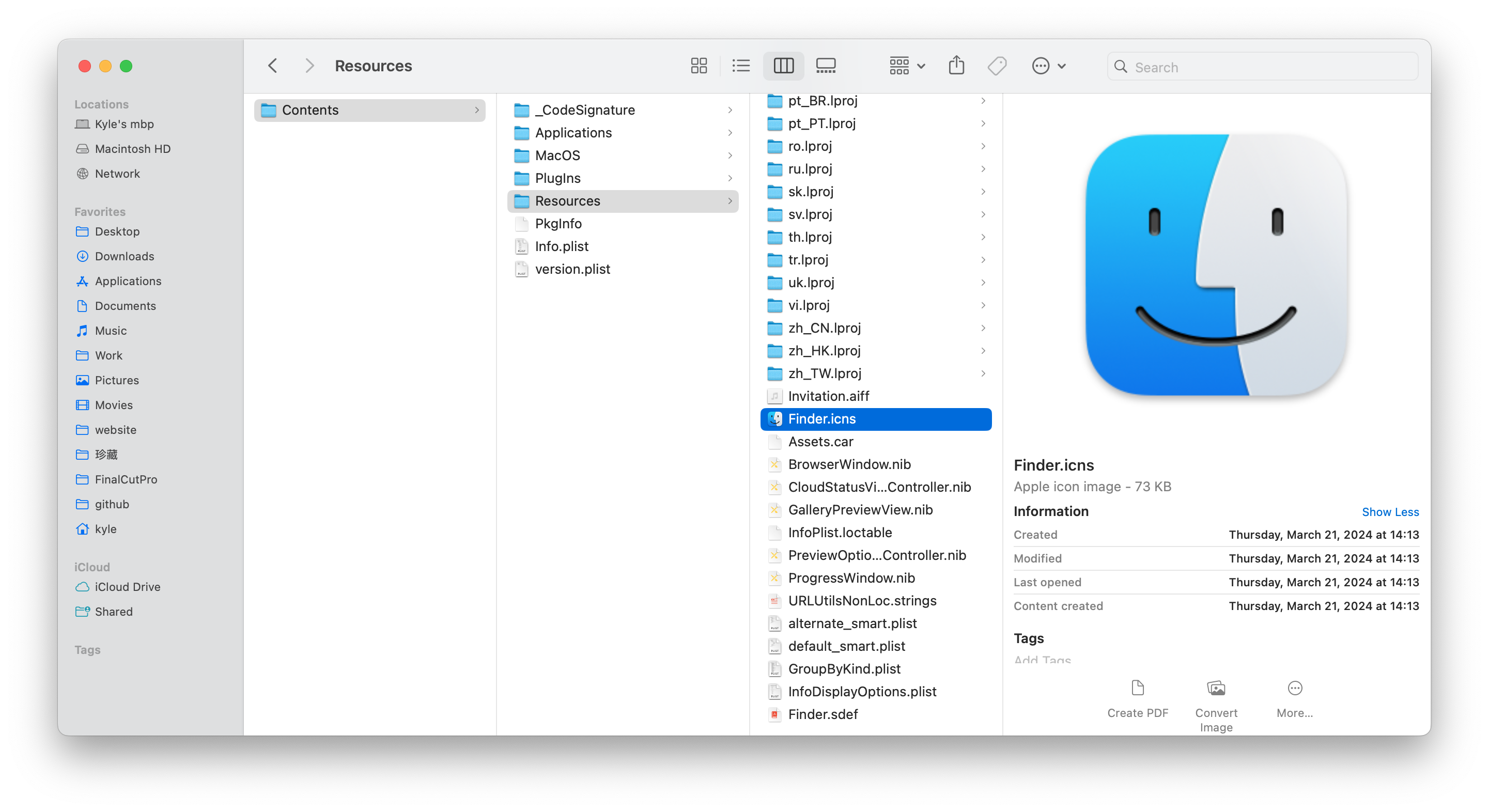Viewport: 1489px width, 812px height.
Task: Select the Assets.car file
Action: point(820,442)
